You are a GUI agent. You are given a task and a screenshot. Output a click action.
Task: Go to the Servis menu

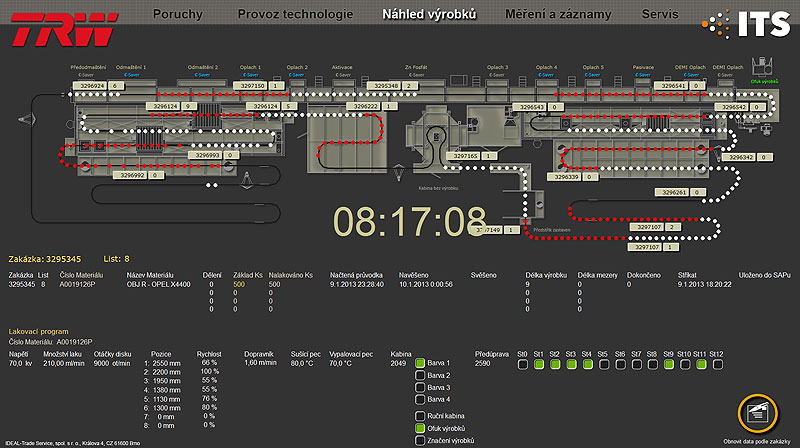click(x=661, y=15)
